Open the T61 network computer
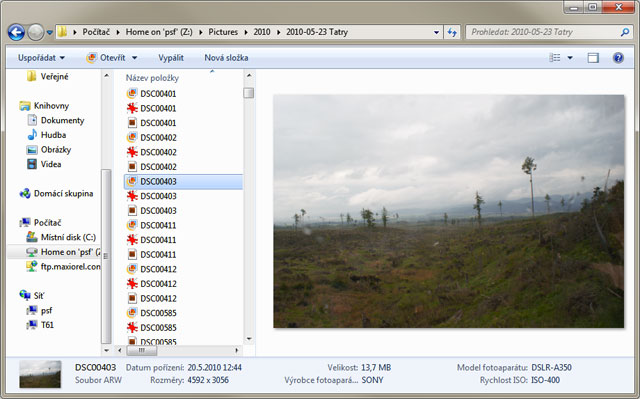This screenshot has height=399, width=640. tap(40, 325)
